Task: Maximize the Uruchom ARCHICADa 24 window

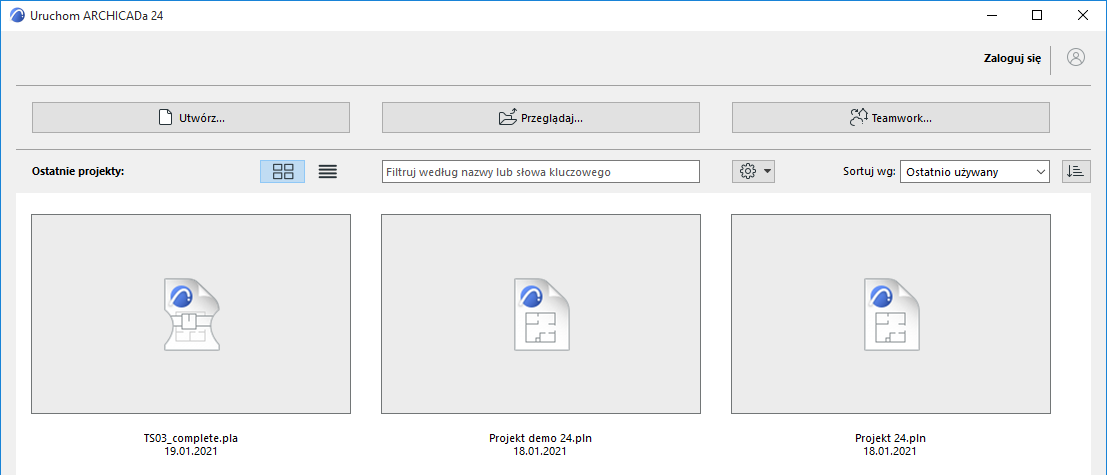Action: point(1036,16)
